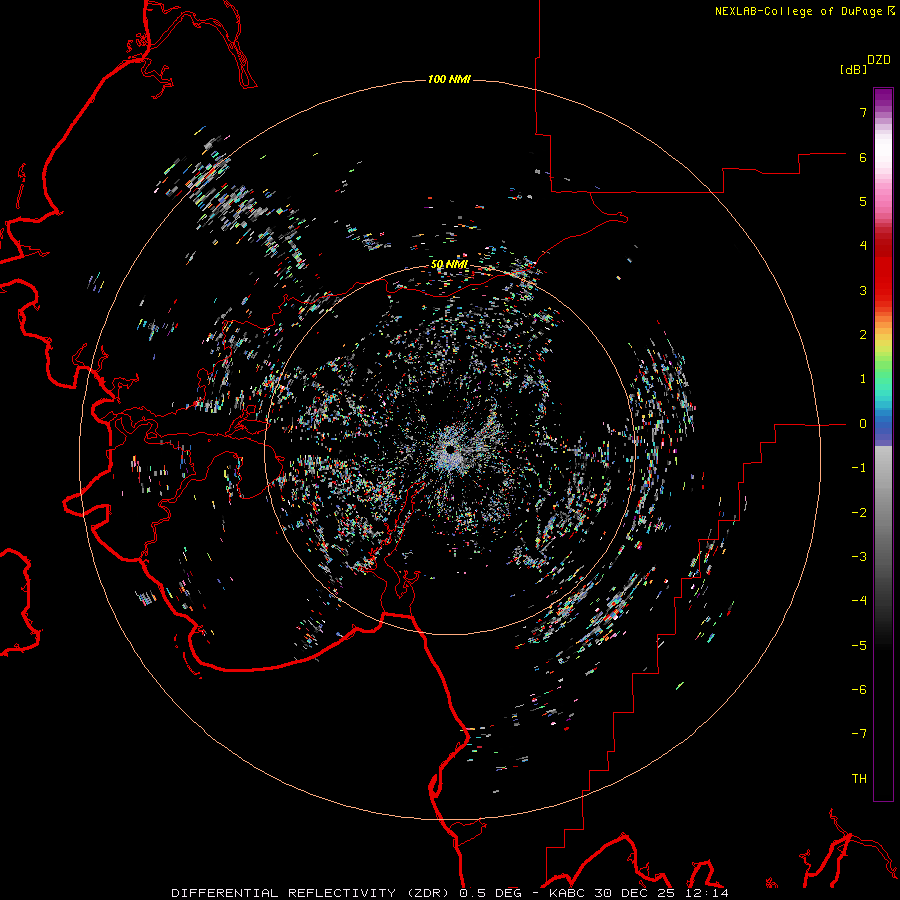Viewport: 900px width, 900px height.
Task: Click the yellow band of the color bar
Action: pyautogui.click(x=883, y=344)
